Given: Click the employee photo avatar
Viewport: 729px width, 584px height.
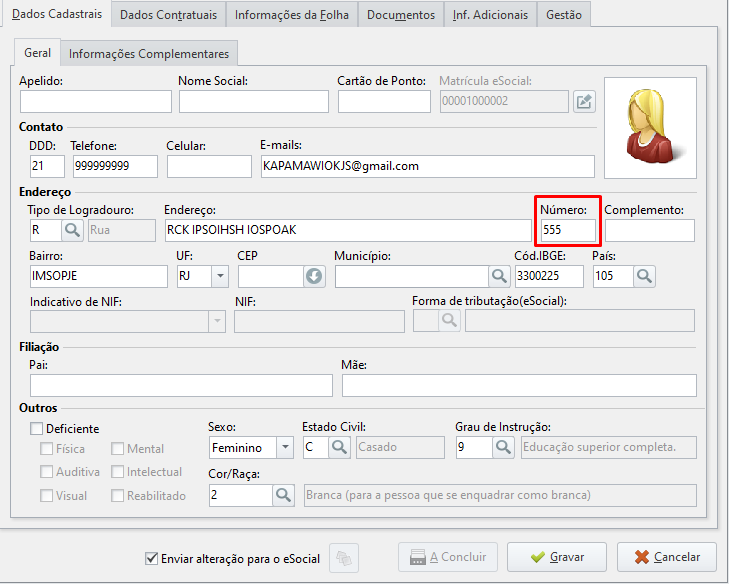Looking at the screenshot, I should click(x=650, y=128).
